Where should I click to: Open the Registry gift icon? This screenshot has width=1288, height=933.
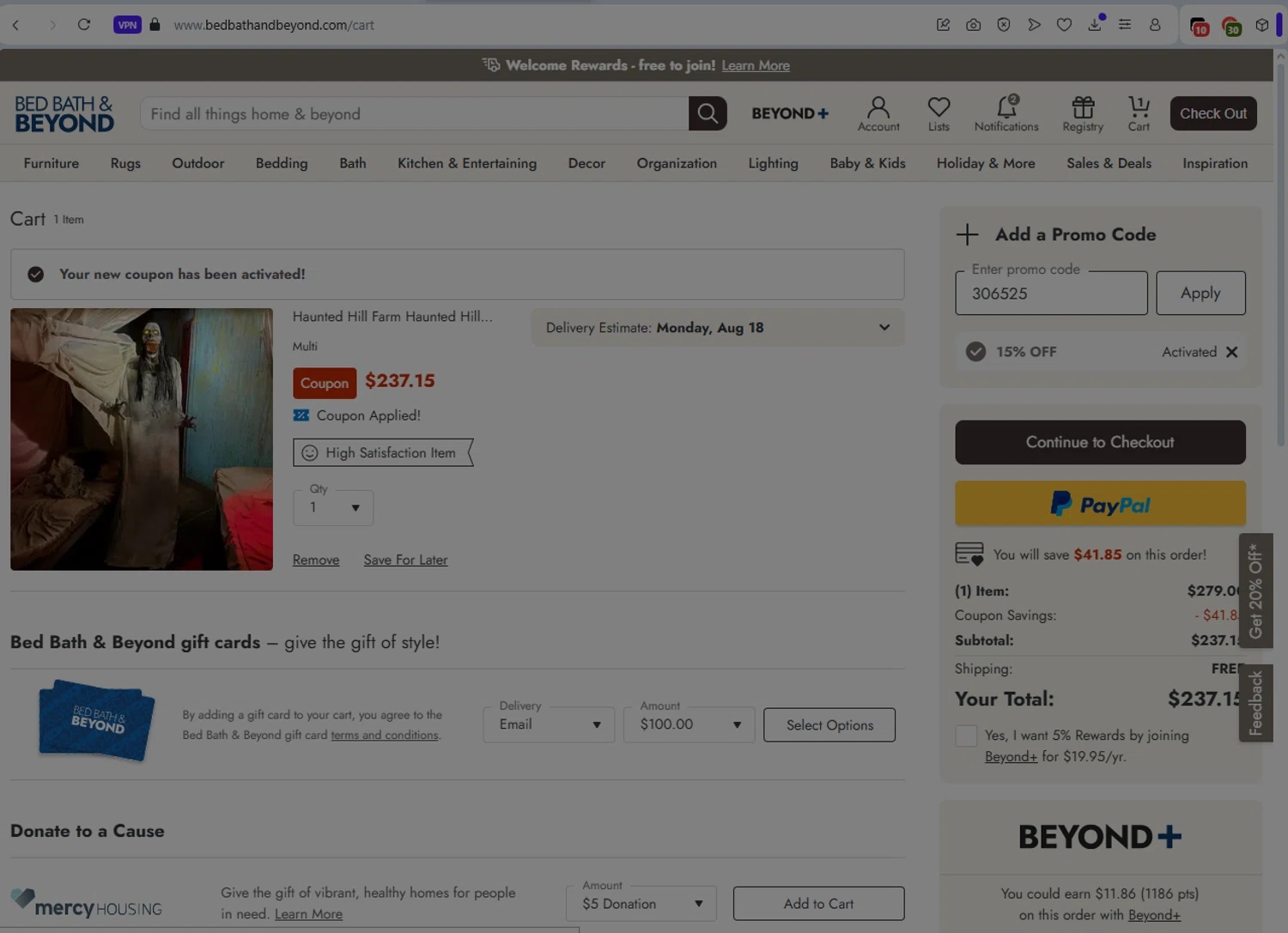[x=1082, y=113]
